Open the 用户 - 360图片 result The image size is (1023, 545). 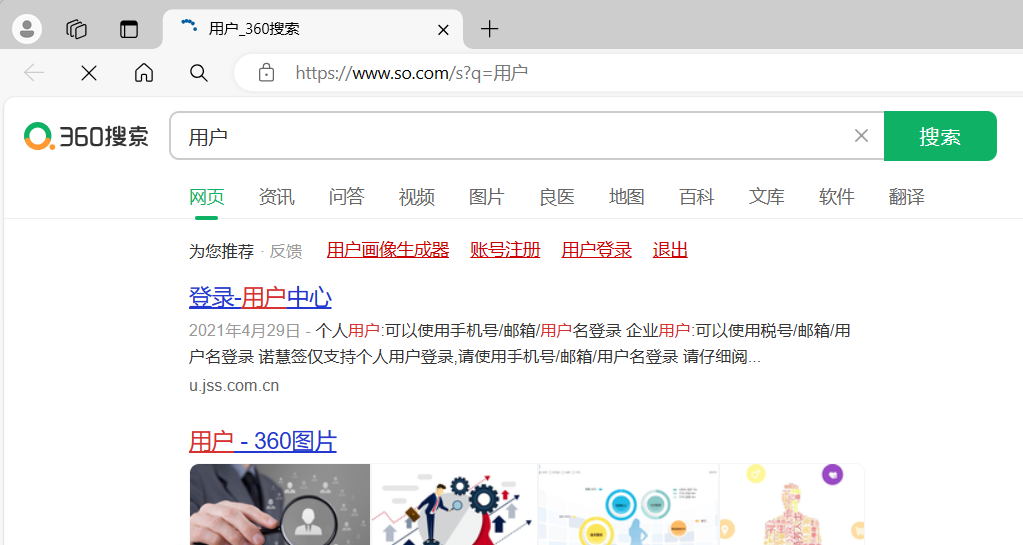(x=262, y=441)
